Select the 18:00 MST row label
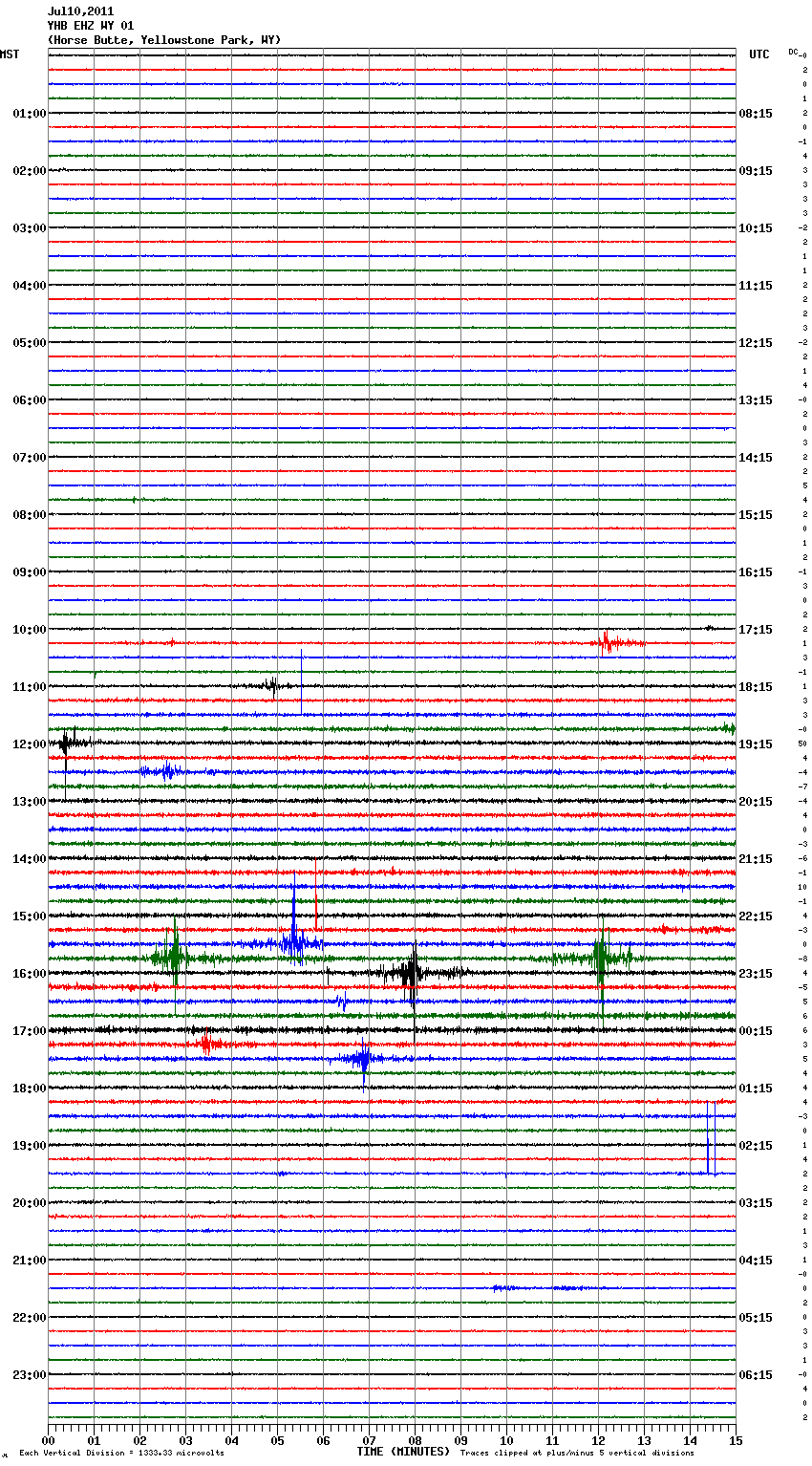812x1466 pixels. [x=29, y=1089]
